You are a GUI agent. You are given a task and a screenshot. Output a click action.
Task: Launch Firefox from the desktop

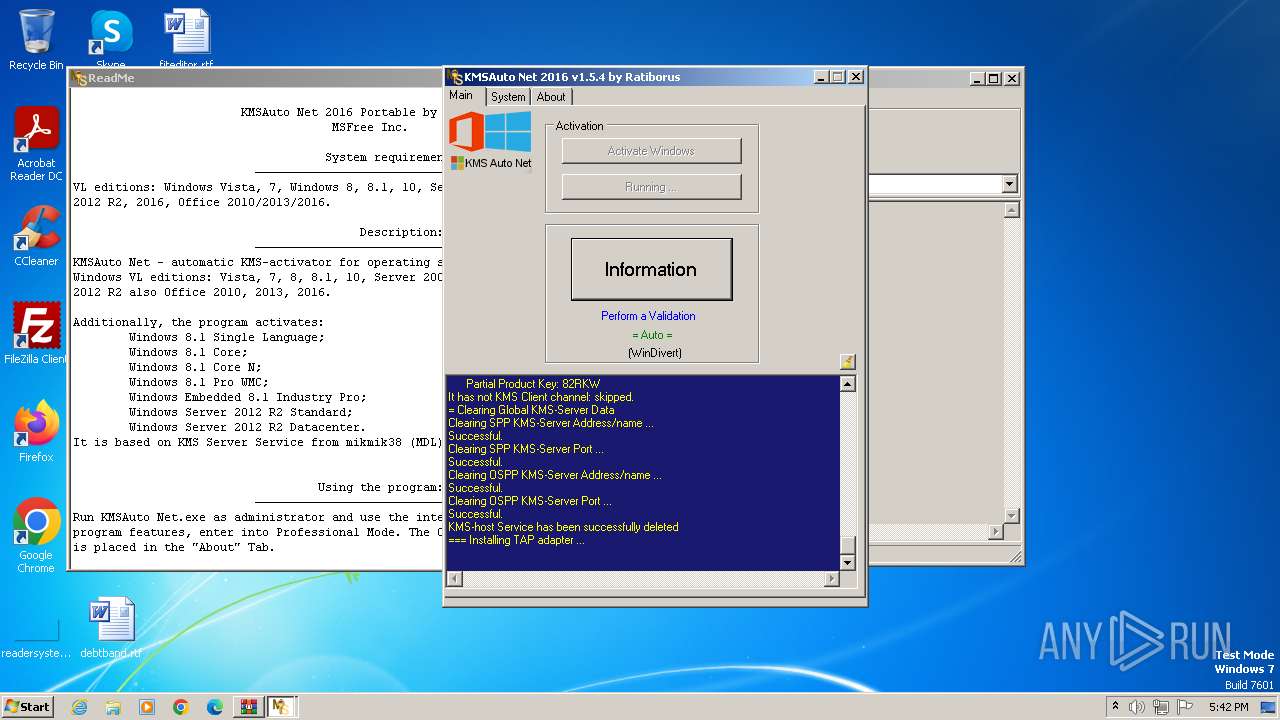[36, 432]
